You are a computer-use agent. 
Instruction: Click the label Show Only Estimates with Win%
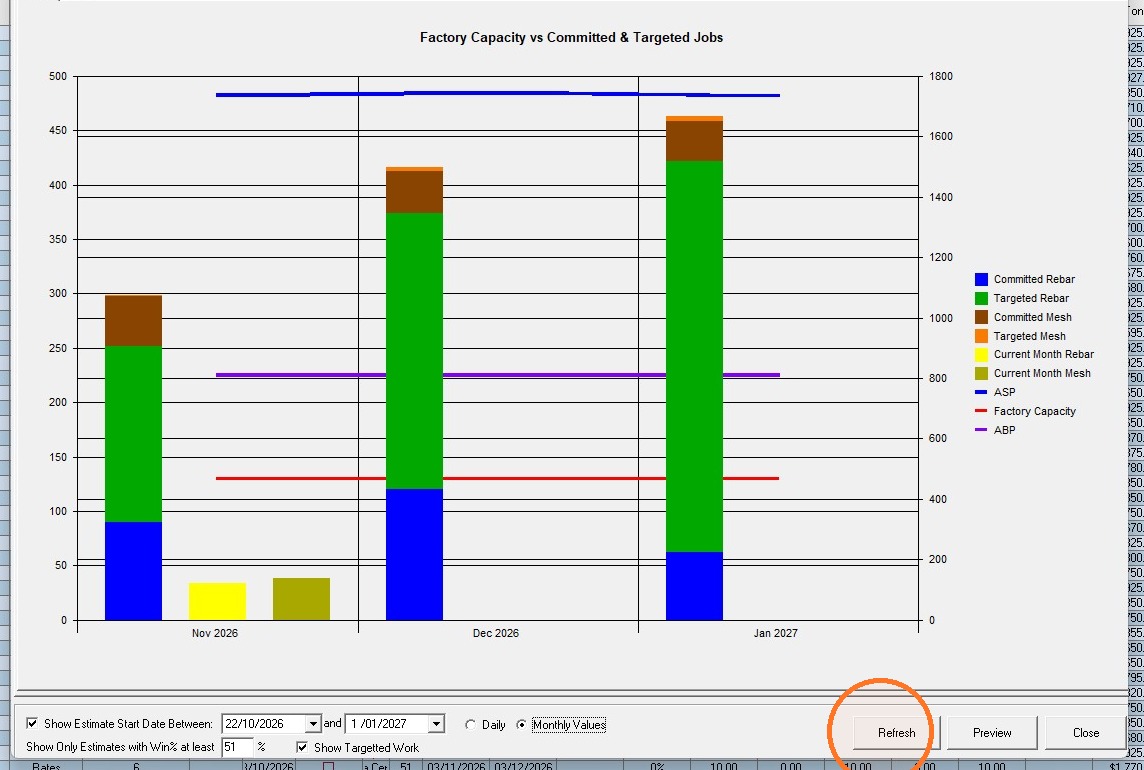click(x=120, y=747)
